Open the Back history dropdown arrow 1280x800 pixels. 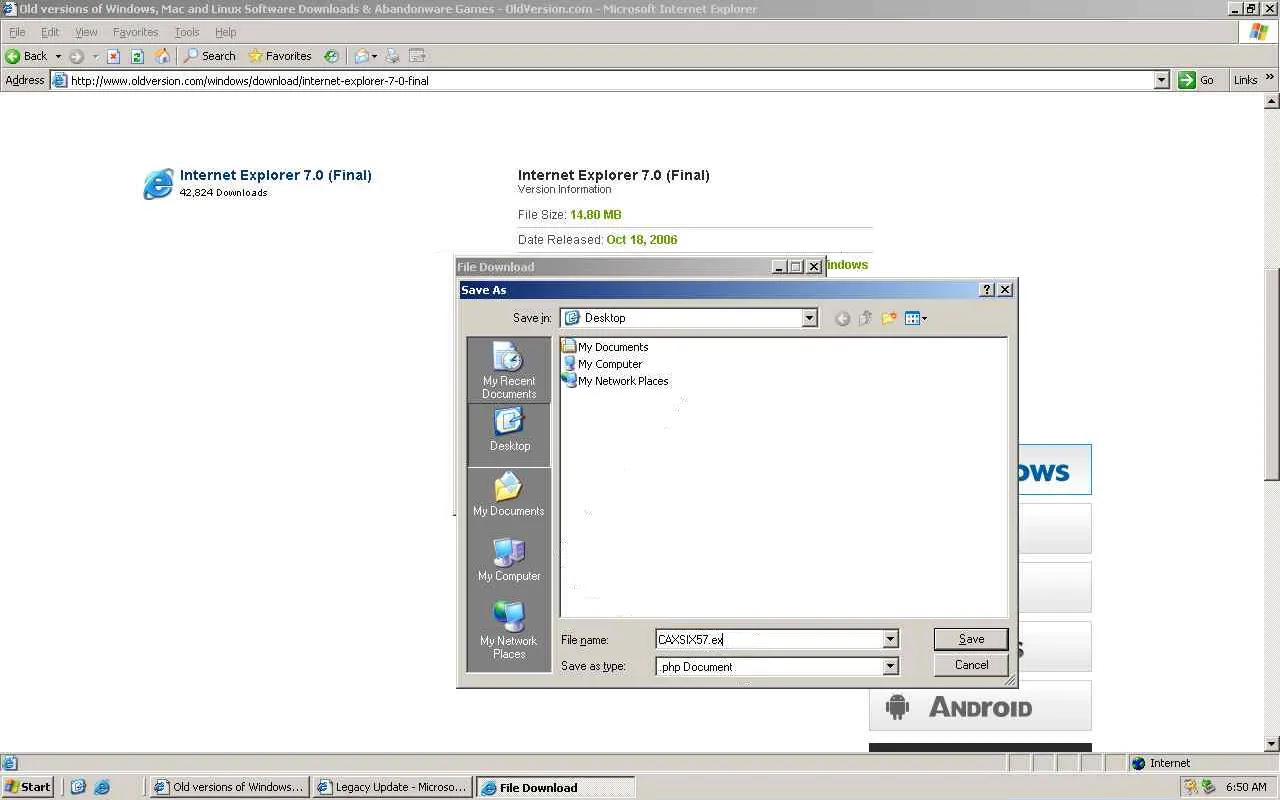coord(58,56)
